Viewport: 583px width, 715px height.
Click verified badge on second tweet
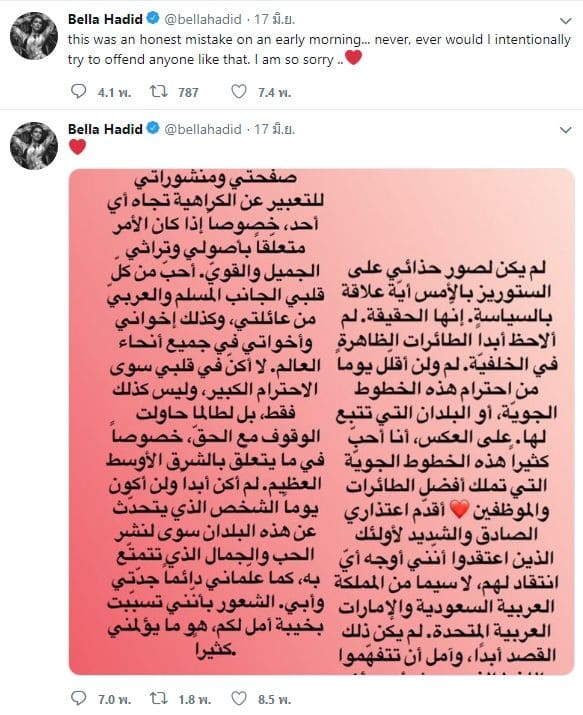pos(153,129)
